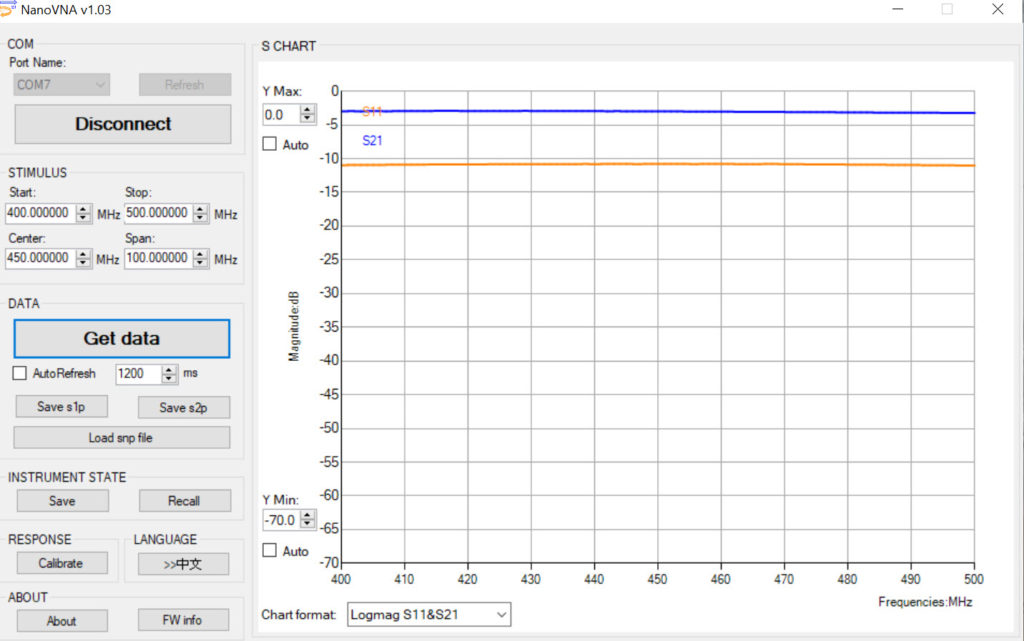Click the Start frequency input field
The image size is (1024, 641).
40,214
